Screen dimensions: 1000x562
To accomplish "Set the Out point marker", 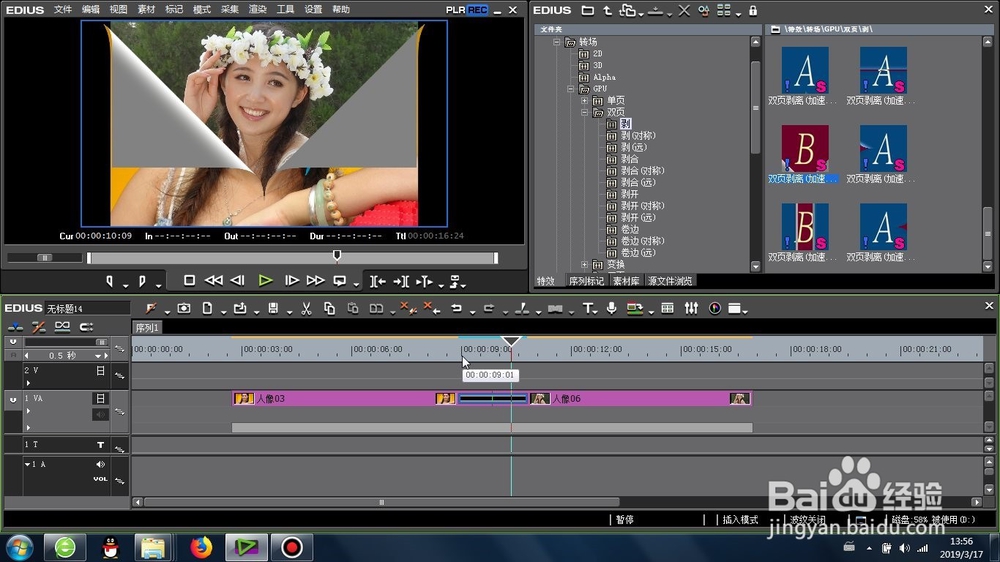I will [142, 281].
